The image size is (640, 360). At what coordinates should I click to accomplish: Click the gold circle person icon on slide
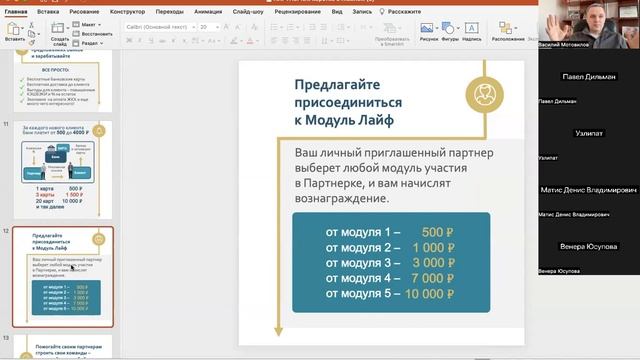[484, 95]
